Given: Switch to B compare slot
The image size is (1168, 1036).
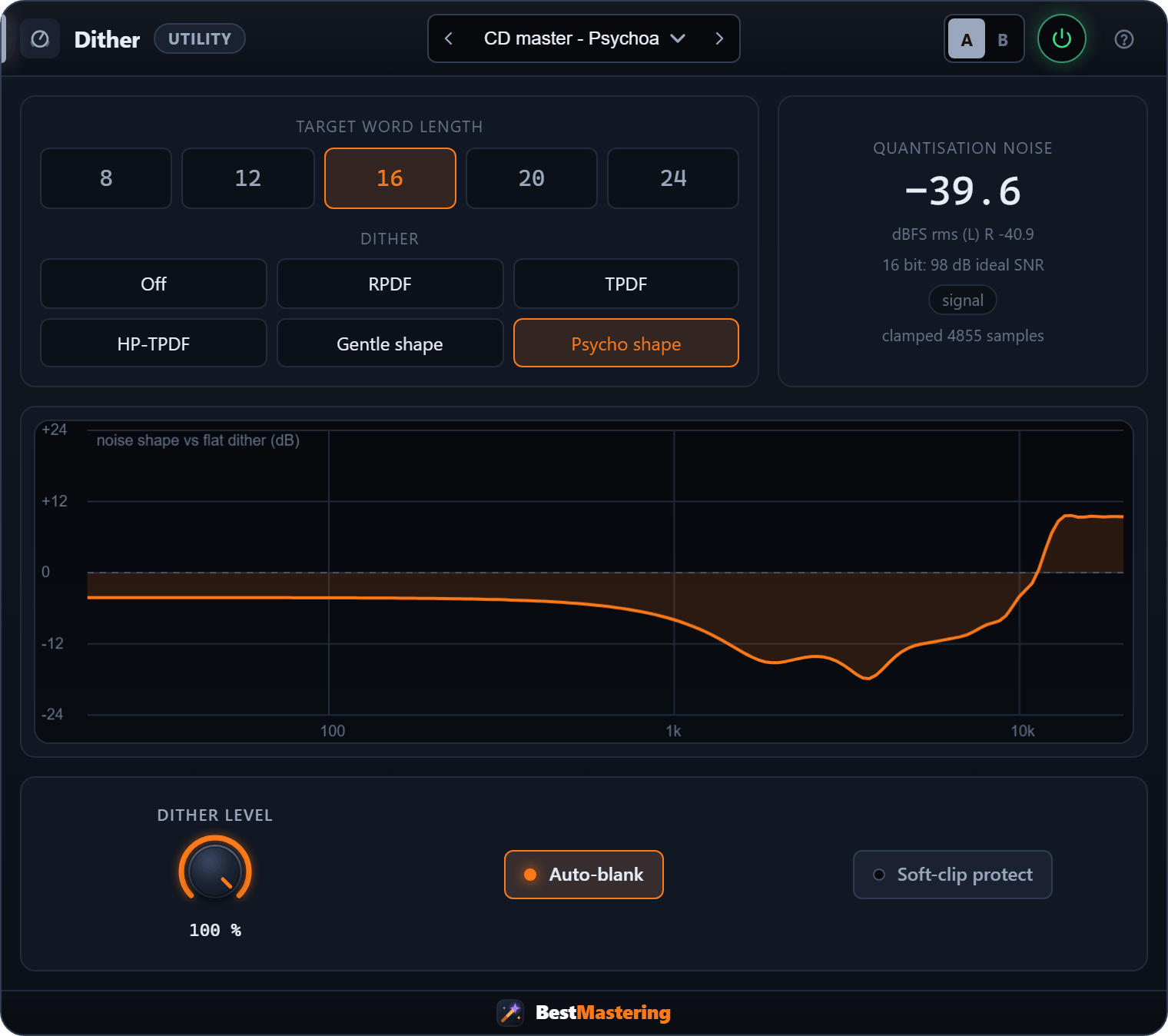Looking at the screenshot, I should pos(1003,39).
